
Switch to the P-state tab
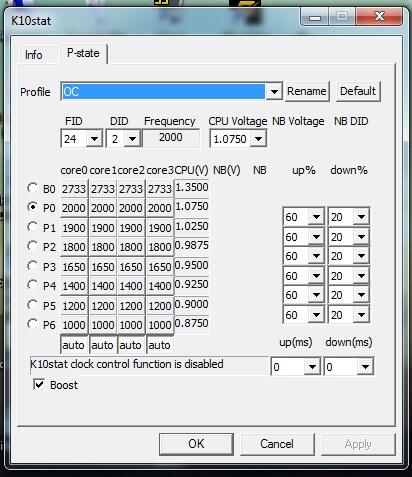[83, 54]
